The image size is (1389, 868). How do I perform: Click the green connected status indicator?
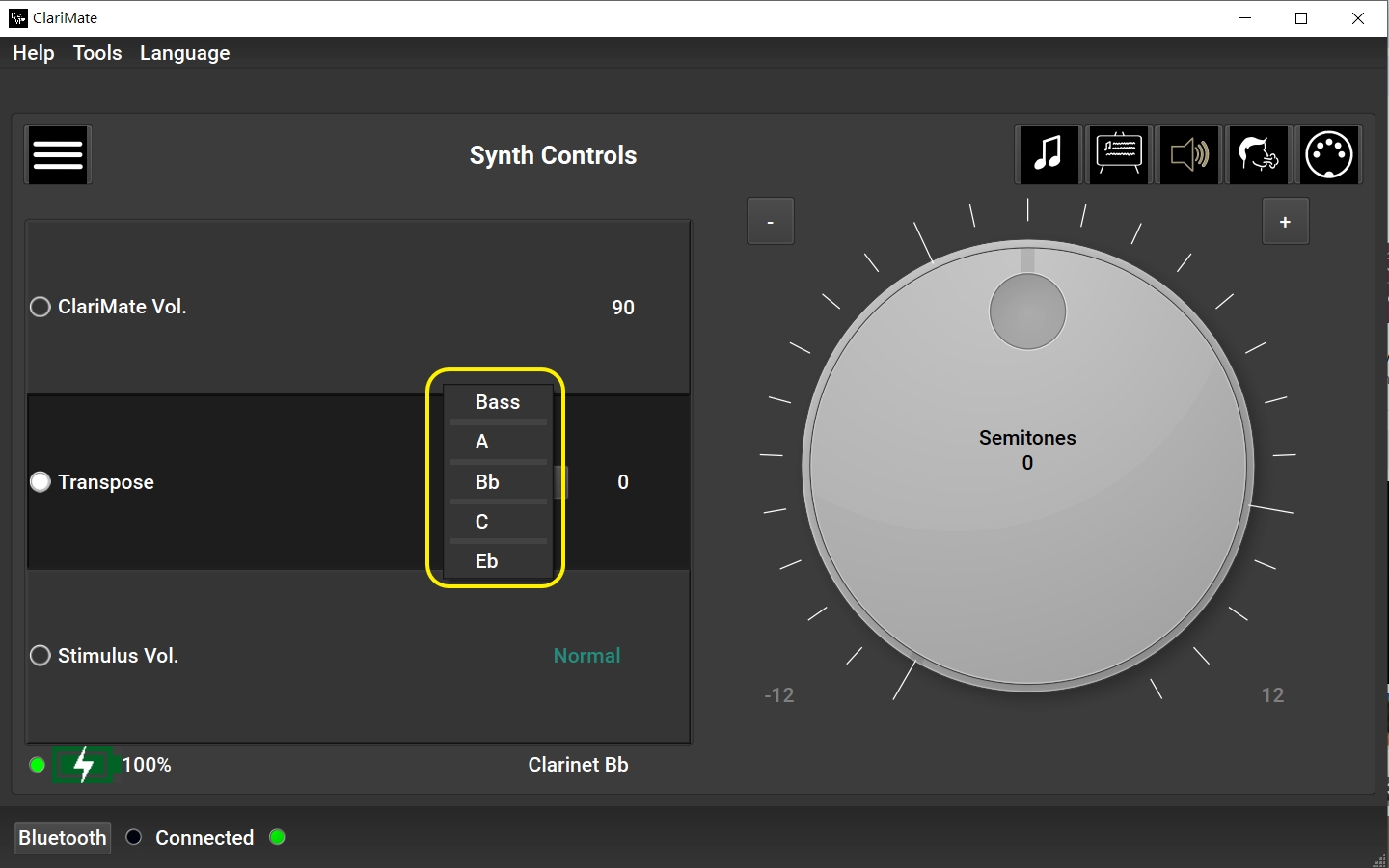[278, 837]
